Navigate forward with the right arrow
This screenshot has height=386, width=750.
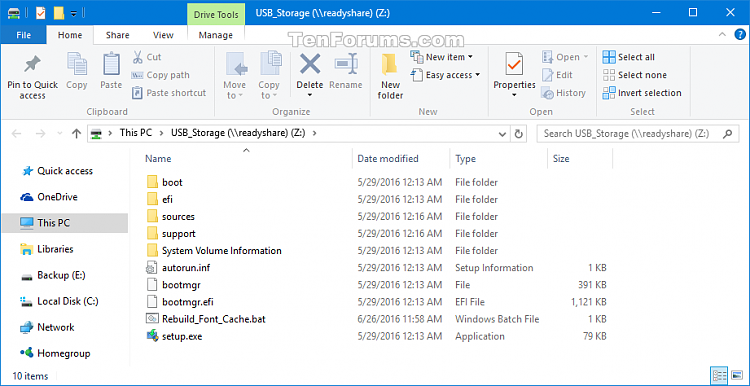click(x=42, y=134)
